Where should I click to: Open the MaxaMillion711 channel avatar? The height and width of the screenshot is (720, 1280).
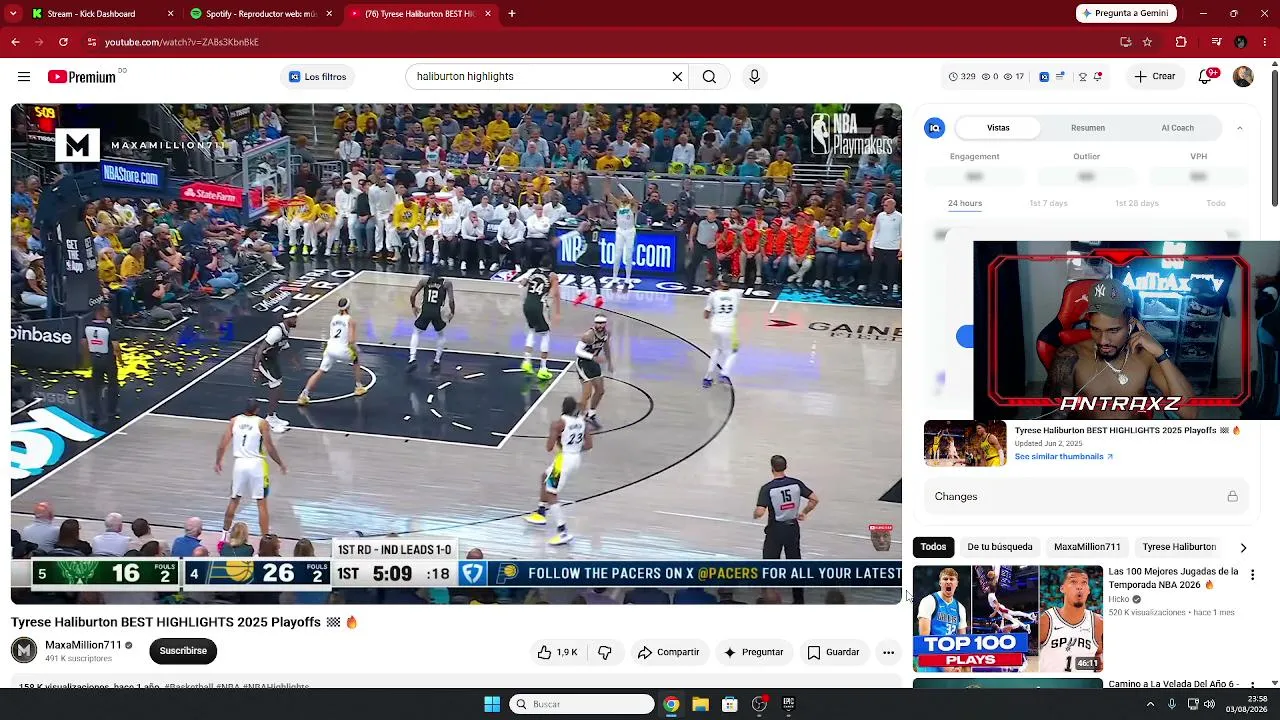(x=24, y=651)
